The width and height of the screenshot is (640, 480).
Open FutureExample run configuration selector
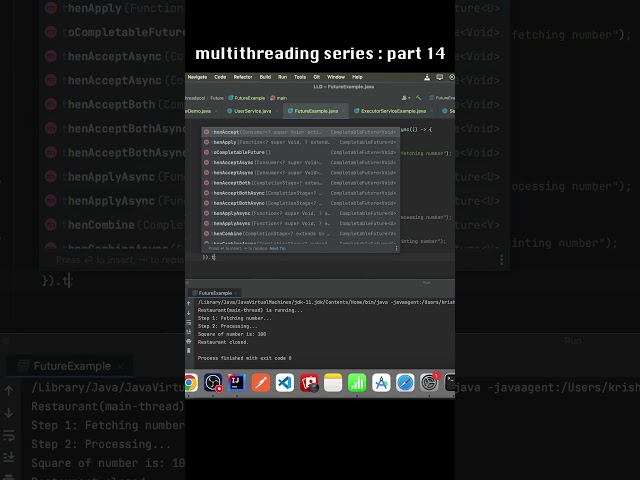pos(442,98)
